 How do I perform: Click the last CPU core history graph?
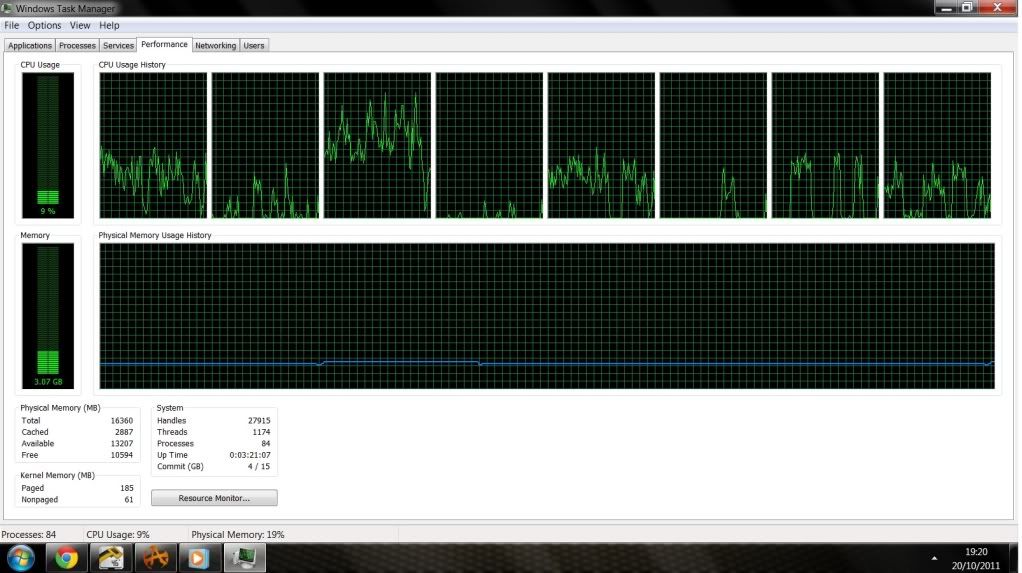click(937, 145)
